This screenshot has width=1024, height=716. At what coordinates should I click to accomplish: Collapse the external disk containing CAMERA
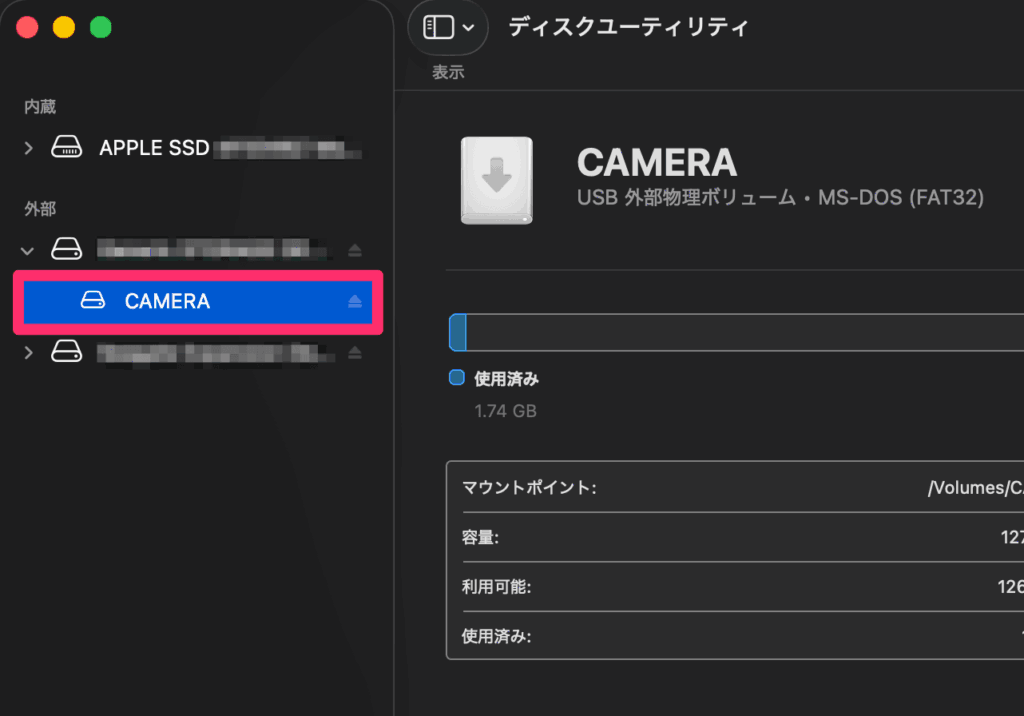(28, 249)
